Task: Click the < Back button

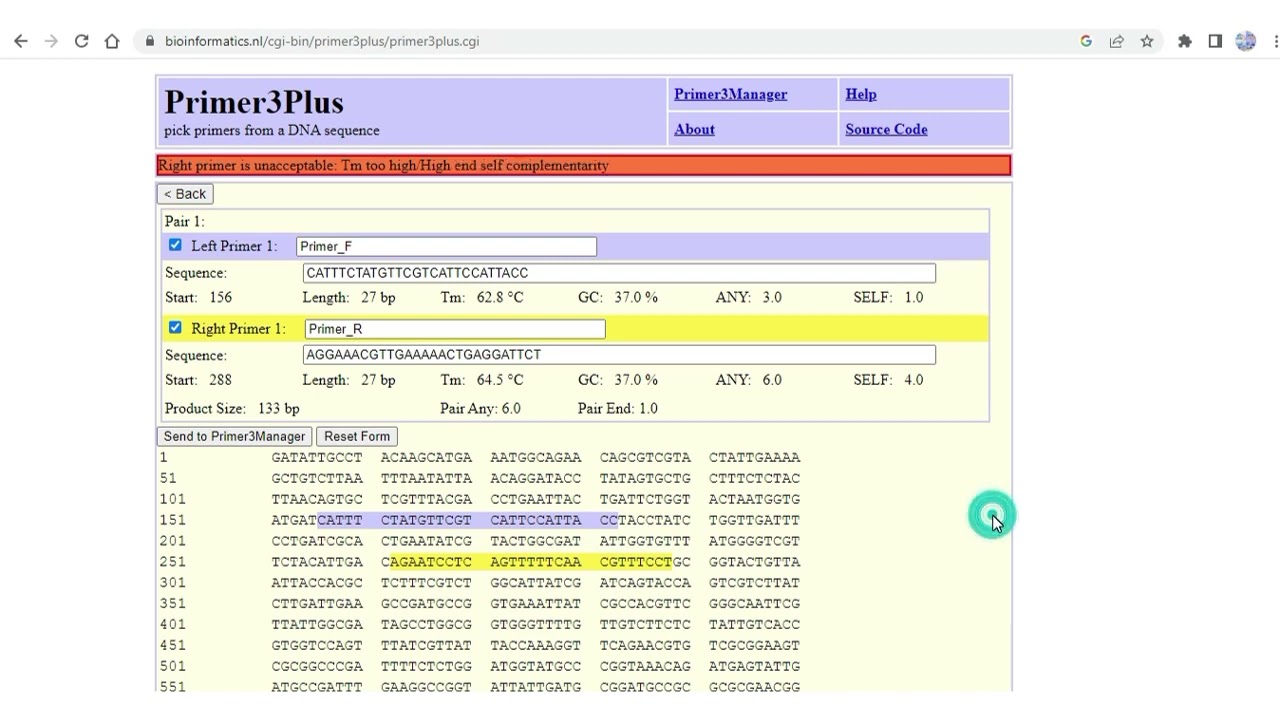Action: point(185,194)
